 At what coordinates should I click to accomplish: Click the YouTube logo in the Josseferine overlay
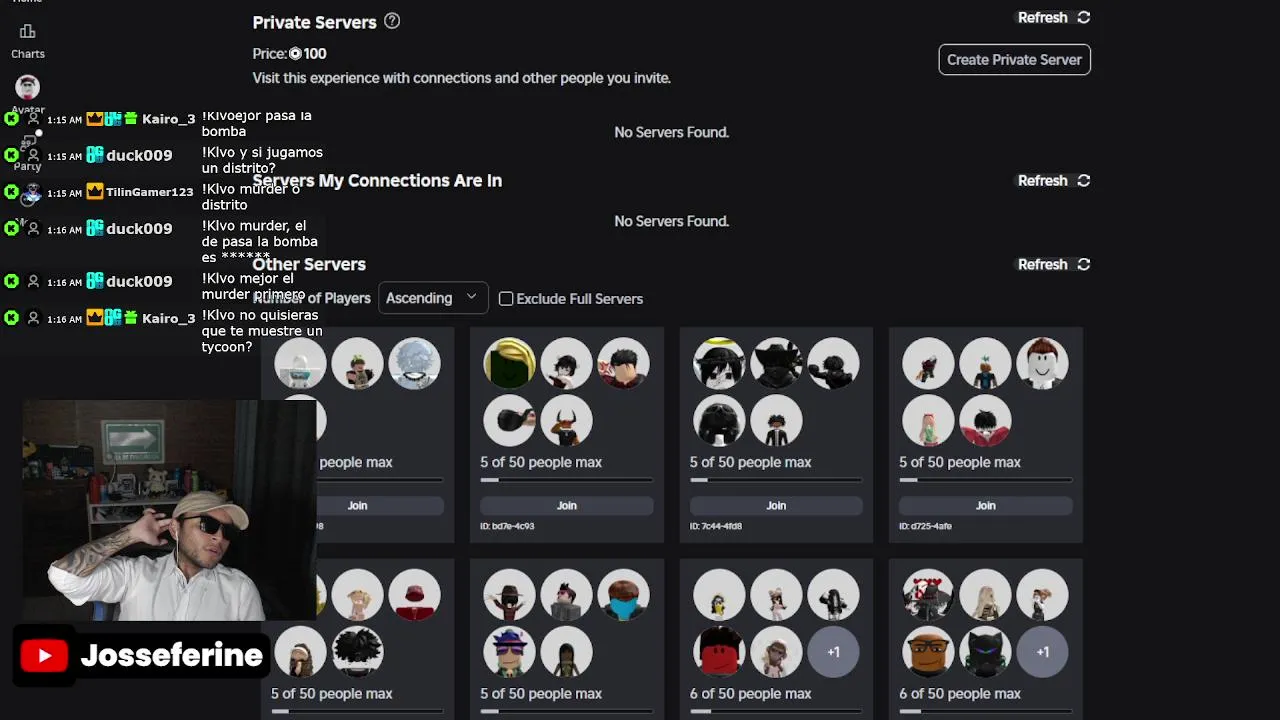click(44, 656)
